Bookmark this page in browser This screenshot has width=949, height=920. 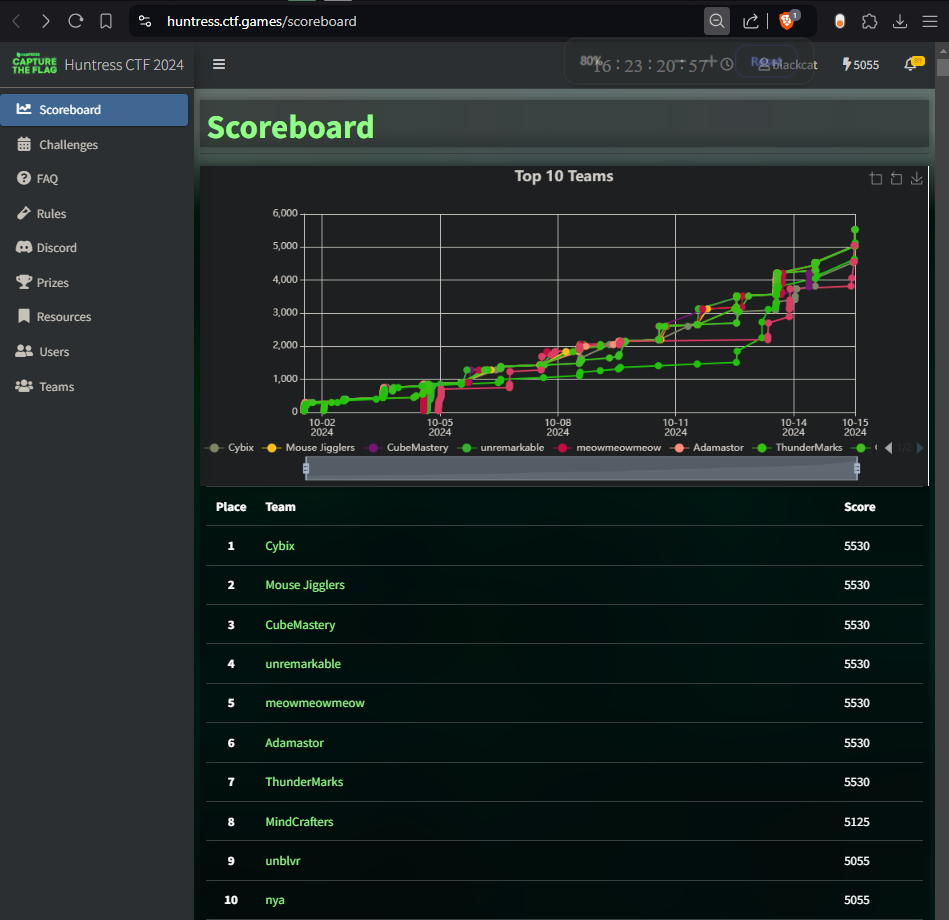tap(106, 22)
